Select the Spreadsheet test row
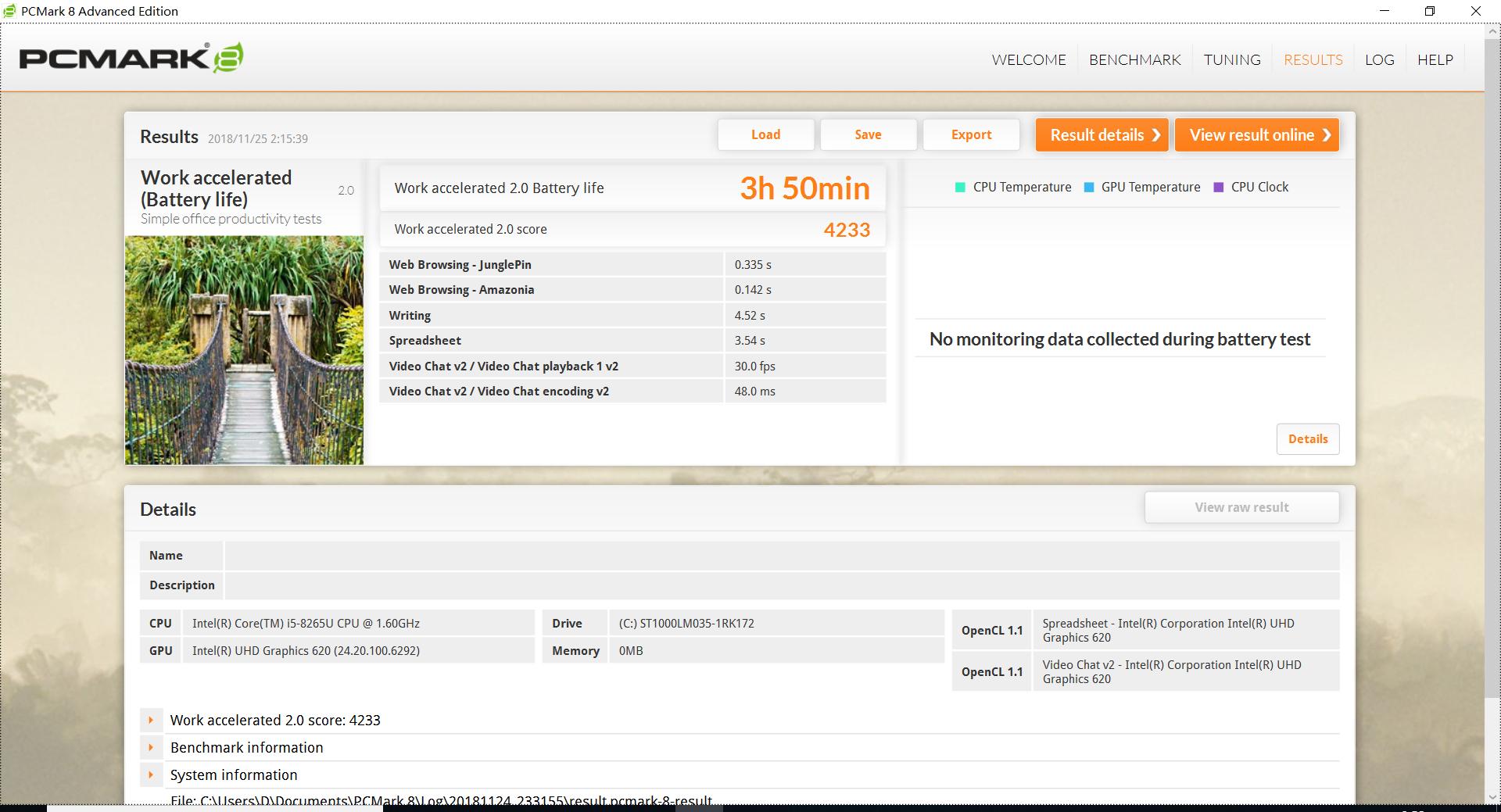 pos(632,340)
